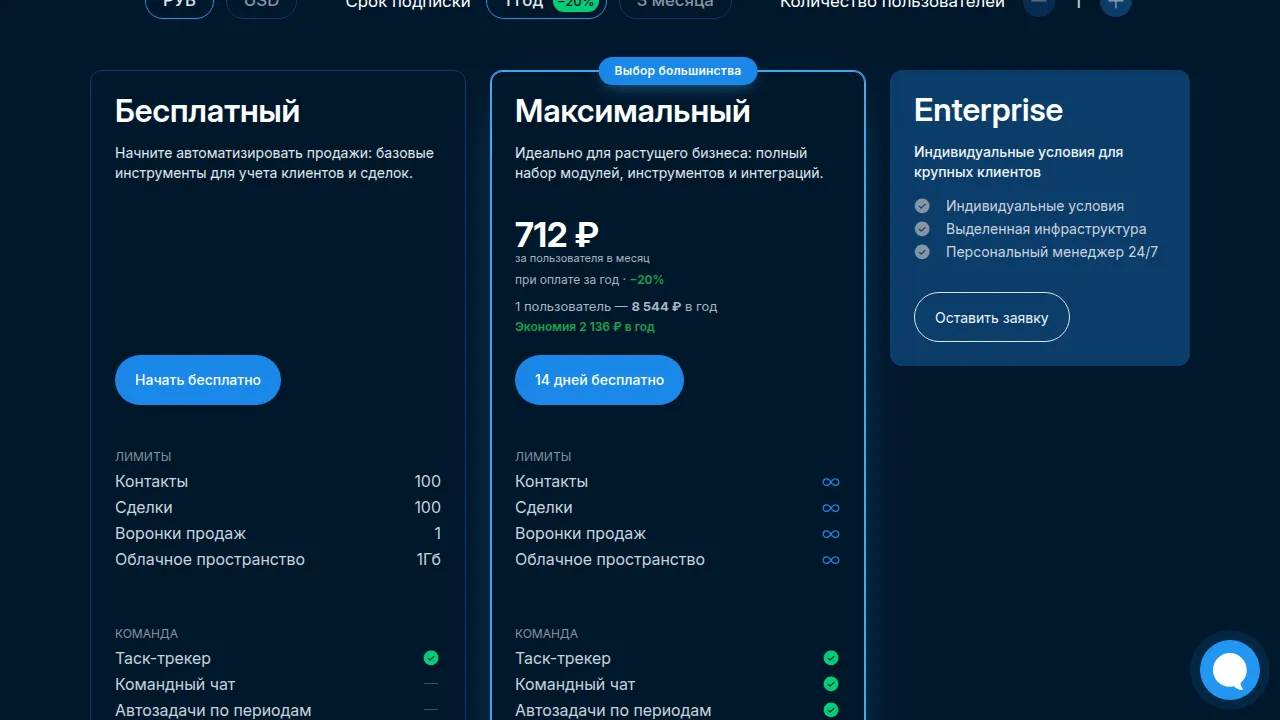Click check icon next to Индивидуальные условия
This screenshot has height=720, width=1280.
(922, 206)
